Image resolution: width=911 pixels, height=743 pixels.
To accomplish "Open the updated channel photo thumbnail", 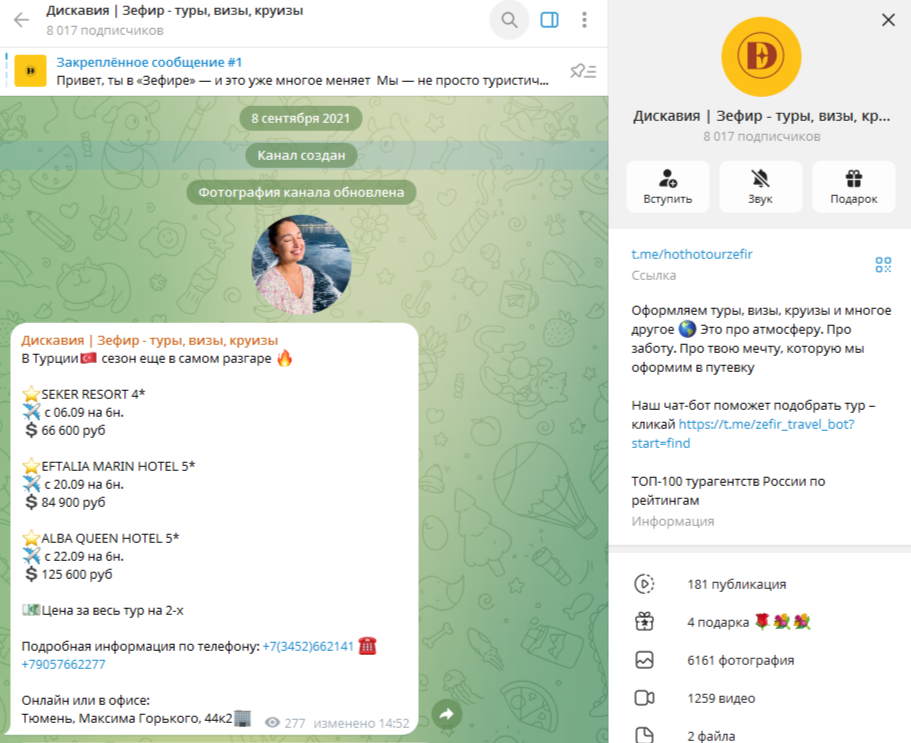I will pos(302,264).
